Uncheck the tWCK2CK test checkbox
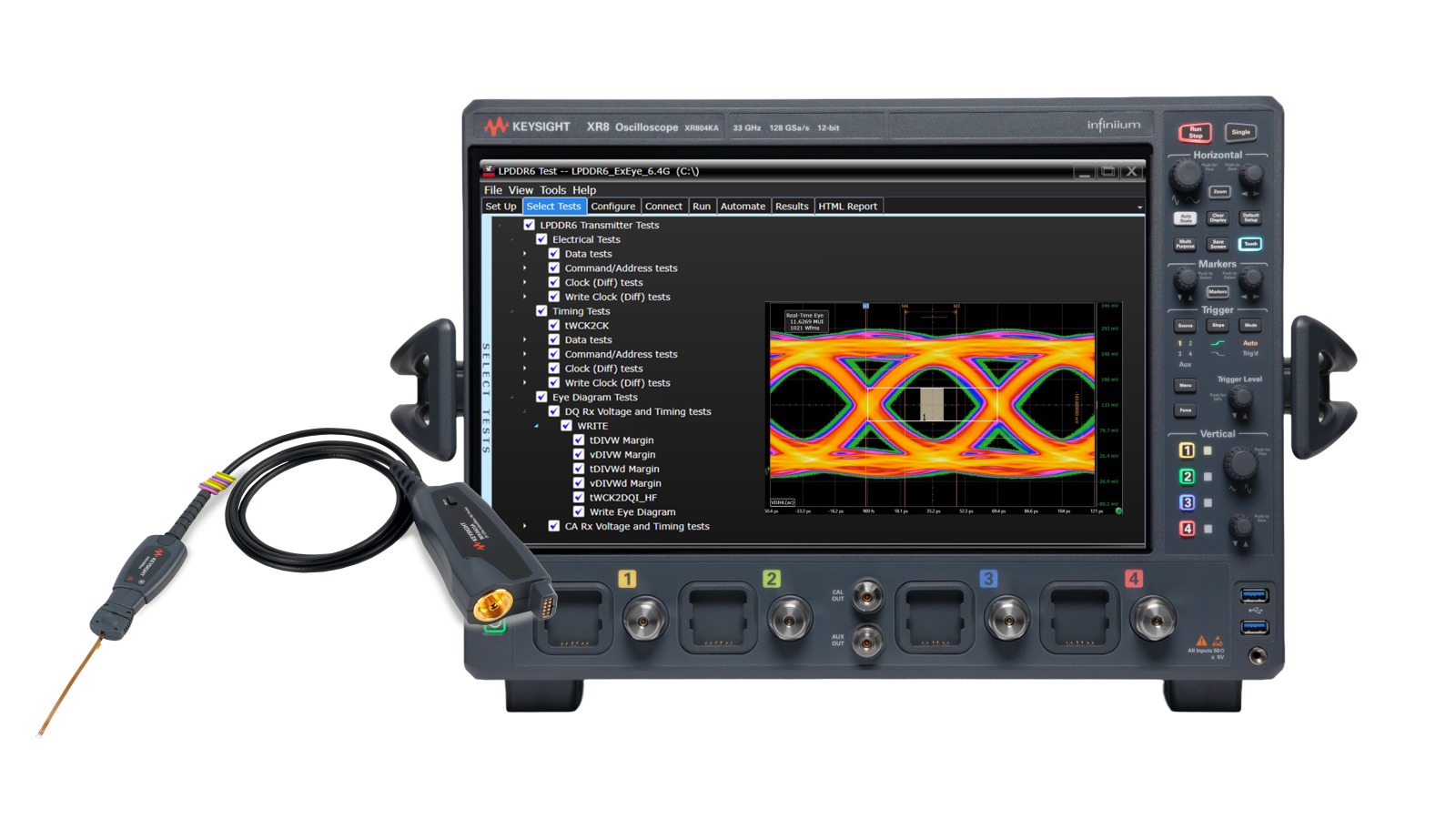 click(x=553, y=325)
